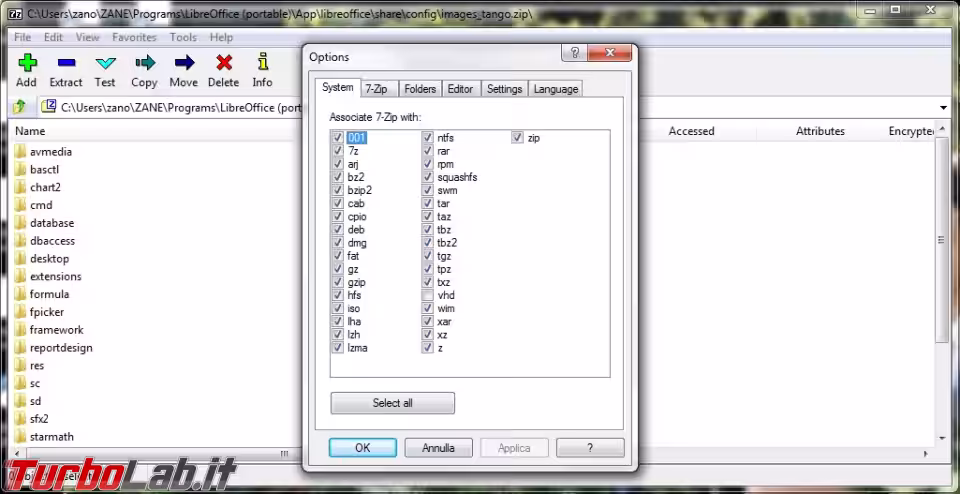
Task: Switch to the 7-Zip tab
Action: [376, 89]
